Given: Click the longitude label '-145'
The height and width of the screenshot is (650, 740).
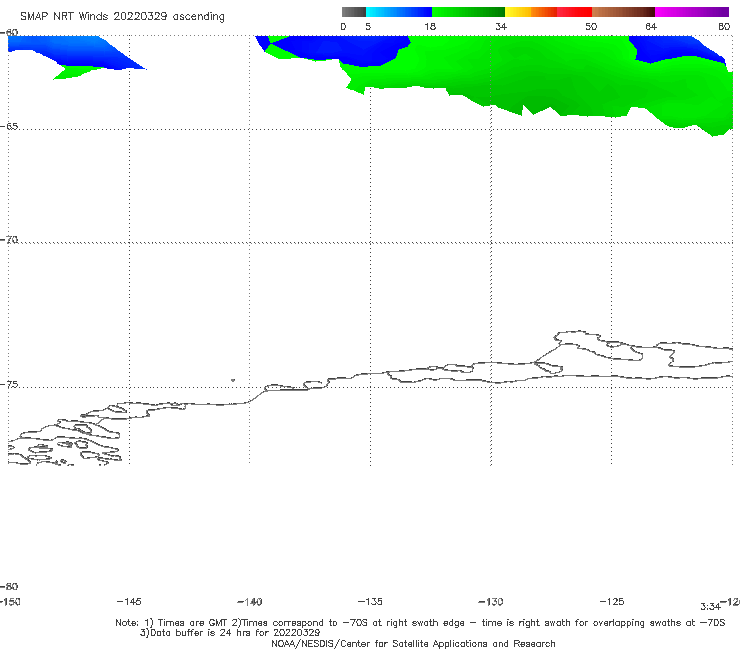Looking at the screenshot, I should click(129, 601).
